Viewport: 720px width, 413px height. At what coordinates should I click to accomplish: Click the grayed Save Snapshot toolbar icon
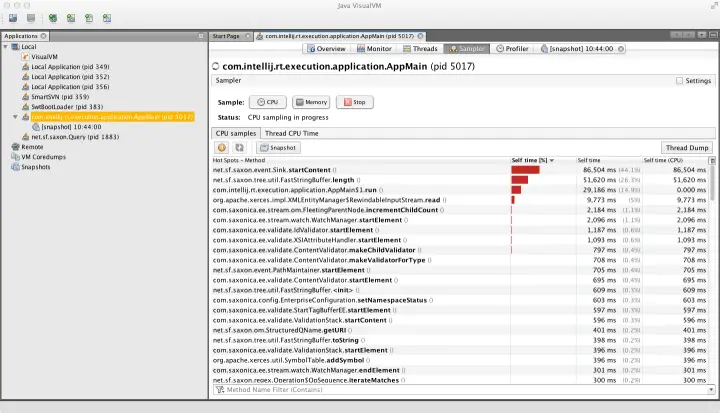31,18
